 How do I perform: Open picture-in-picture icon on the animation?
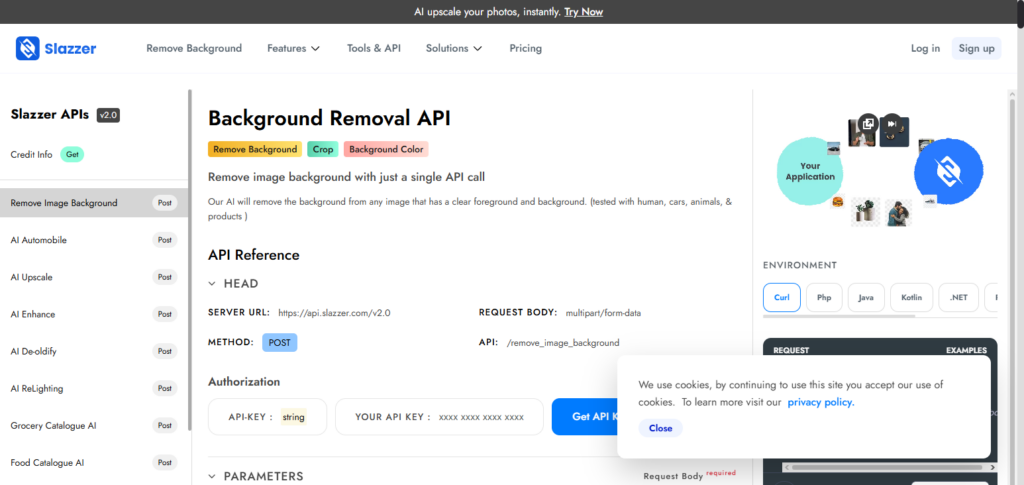[868, 123]
